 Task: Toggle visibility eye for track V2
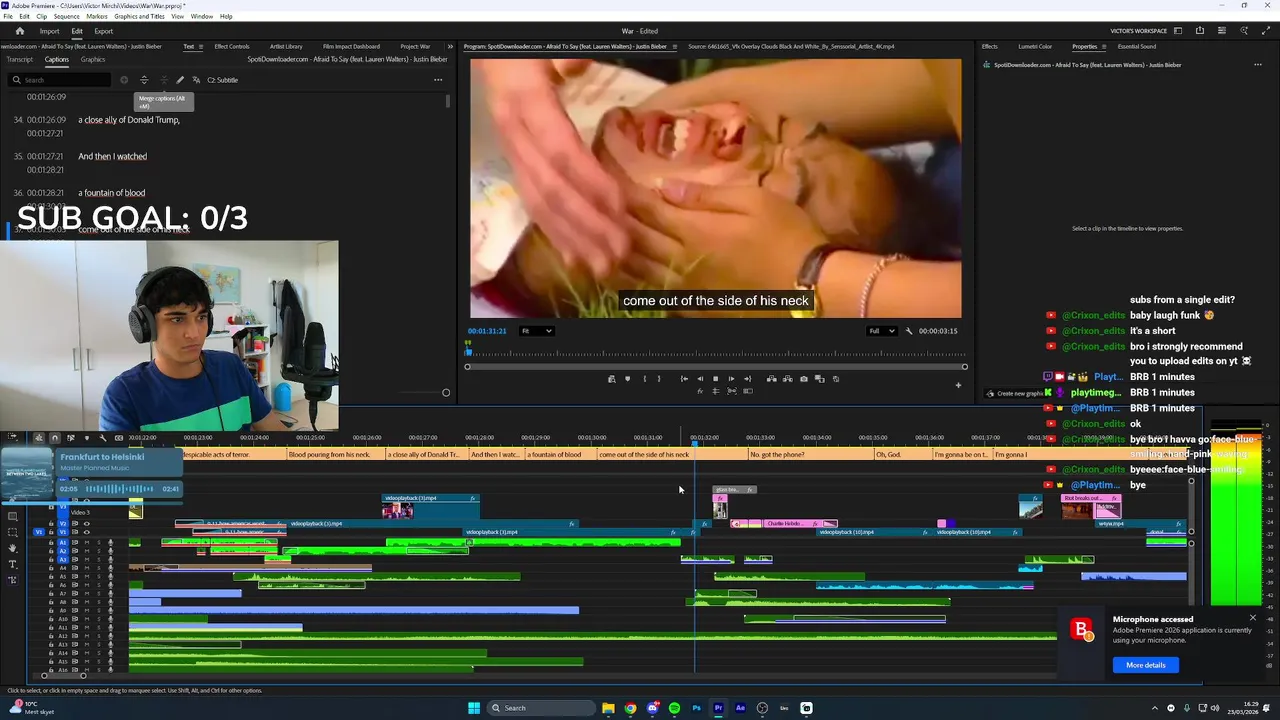pyautogui.click(x=86, y=523)
